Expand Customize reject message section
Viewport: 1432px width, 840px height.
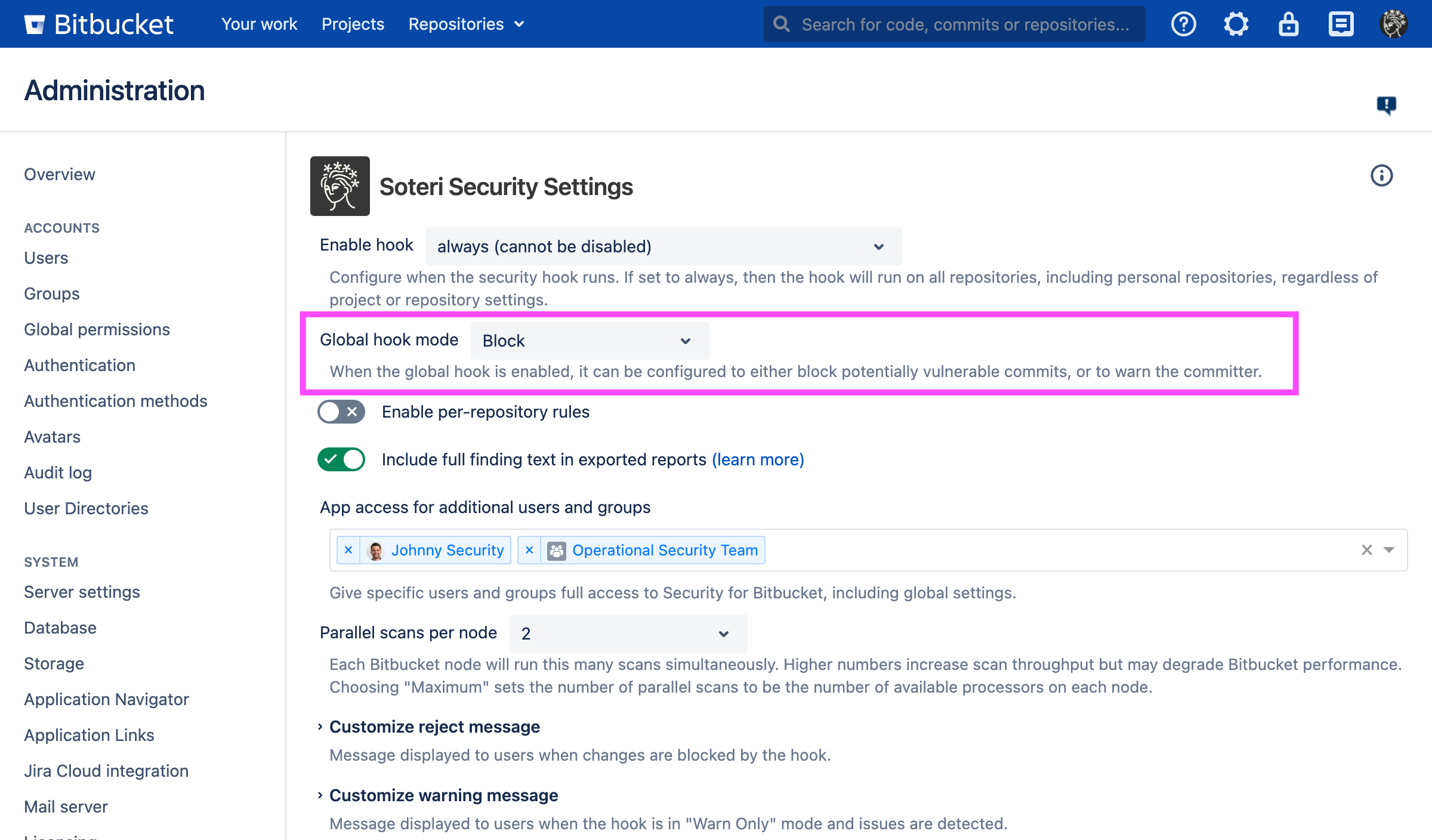coord(434,727)
